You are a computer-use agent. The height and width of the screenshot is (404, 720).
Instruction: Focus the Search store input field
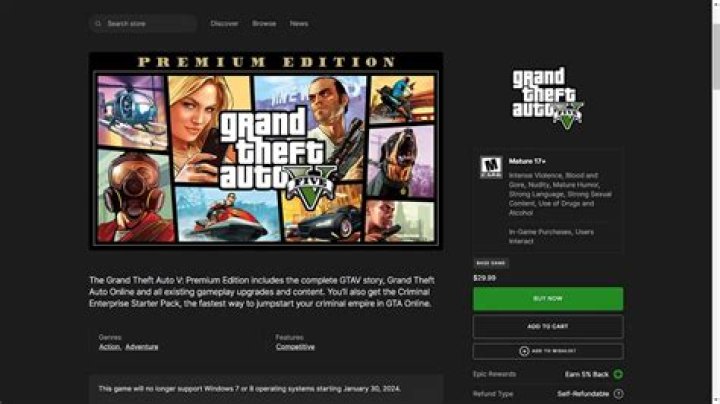point(143,23)
